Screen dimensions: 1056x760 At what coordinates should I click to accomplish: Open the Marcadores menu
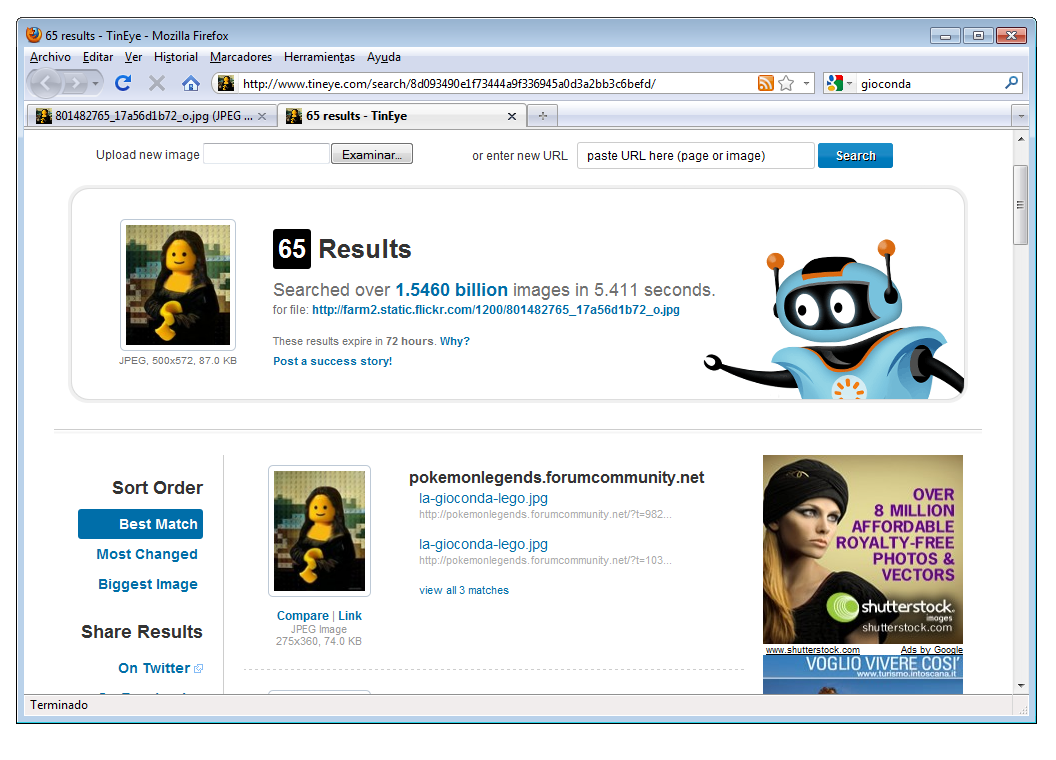point(240,57)
